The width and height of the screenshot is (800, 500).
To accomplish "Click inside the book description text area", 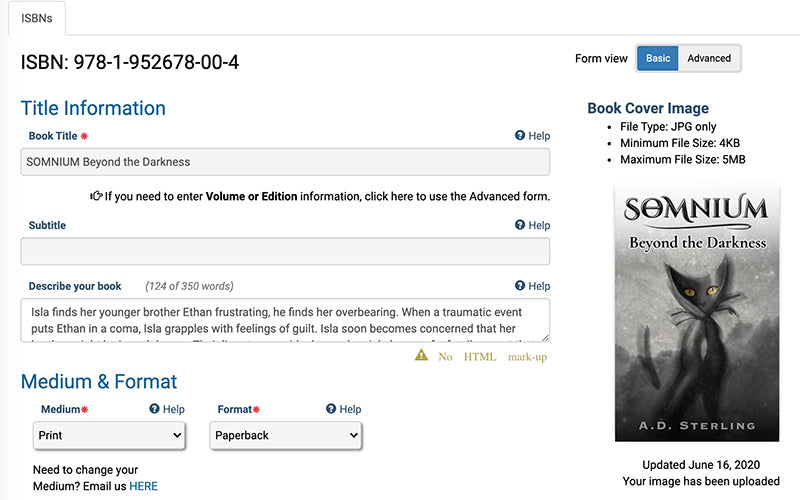I will tap(285, 320).
